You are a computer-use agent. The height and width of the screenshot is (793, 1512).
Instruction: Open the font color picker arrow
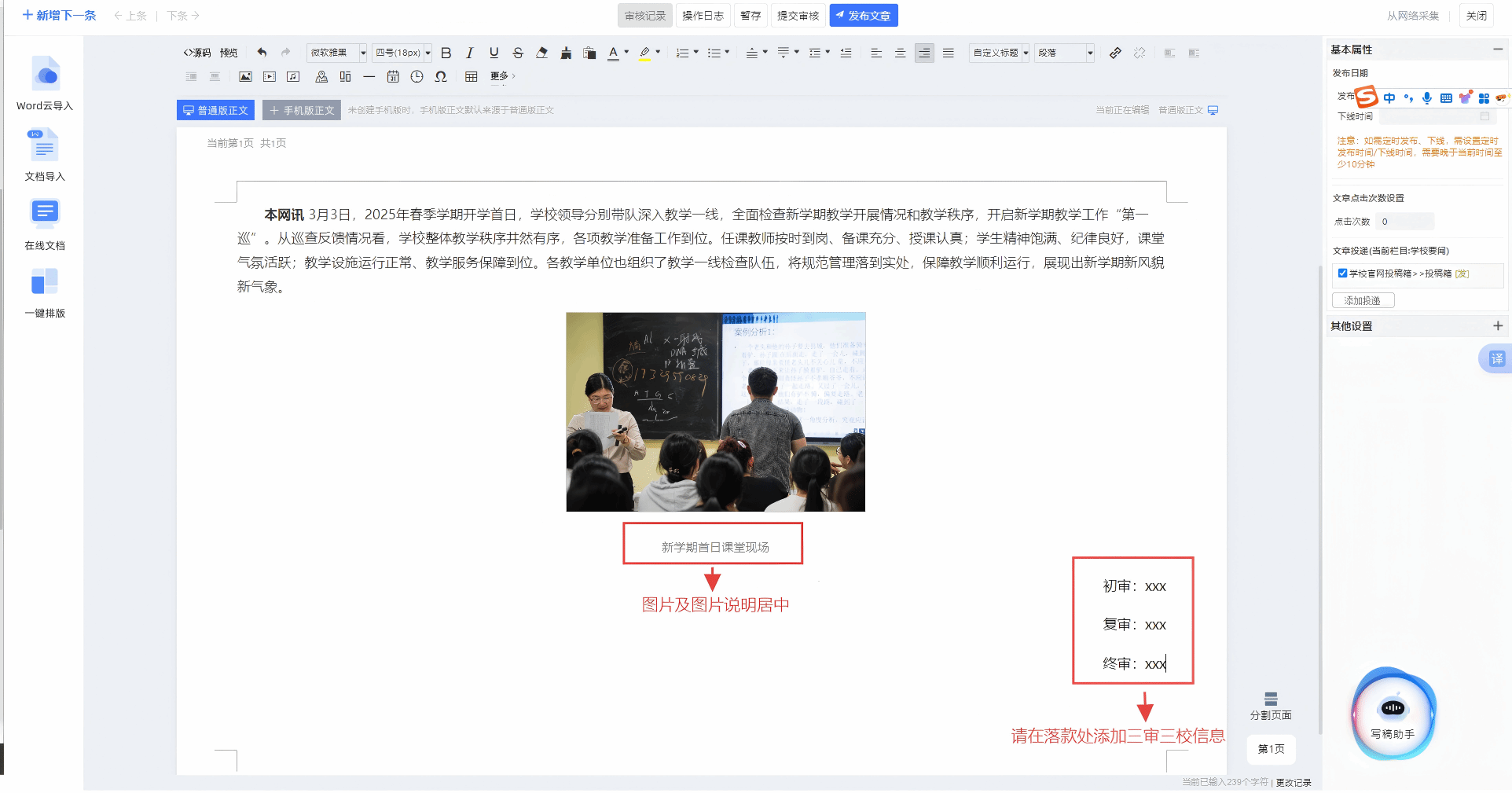click(626, 53)
